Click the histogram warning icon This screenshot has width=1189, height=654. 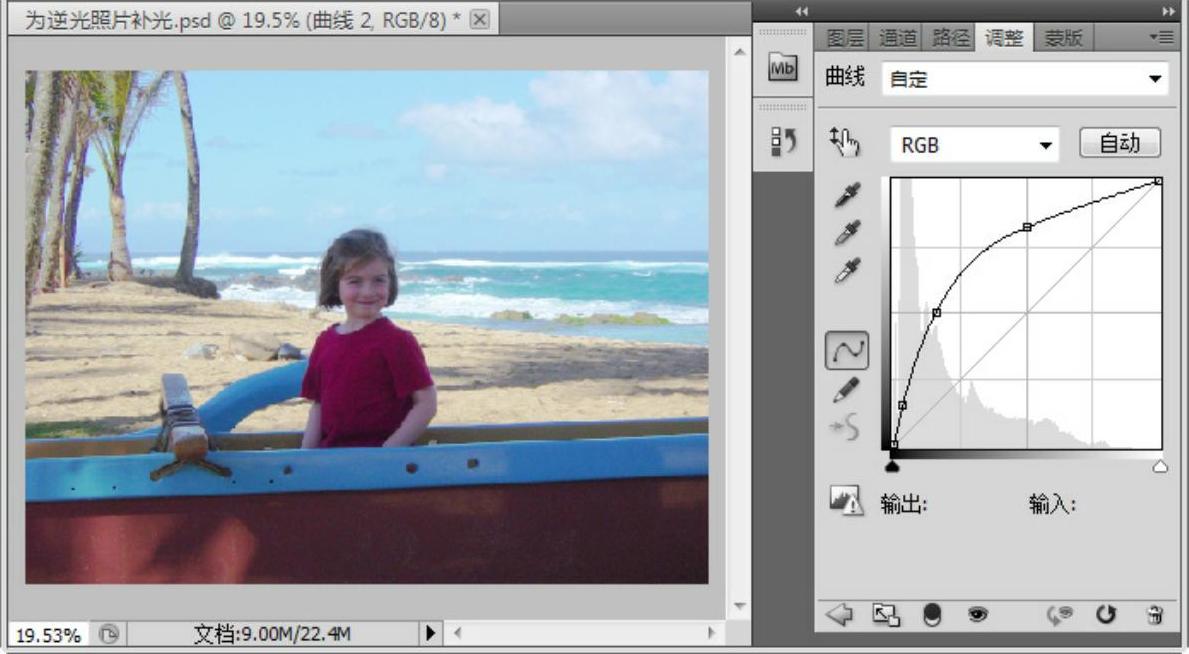[x=846, y=503]
